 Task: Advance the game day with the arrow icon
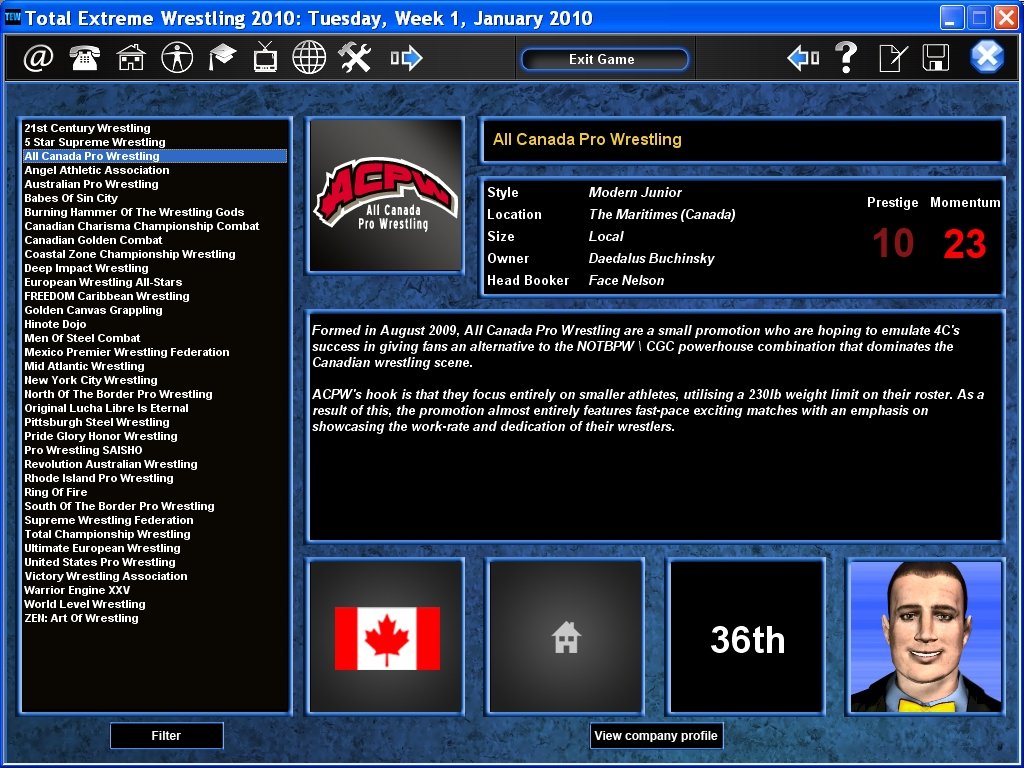tap(404, 57)
